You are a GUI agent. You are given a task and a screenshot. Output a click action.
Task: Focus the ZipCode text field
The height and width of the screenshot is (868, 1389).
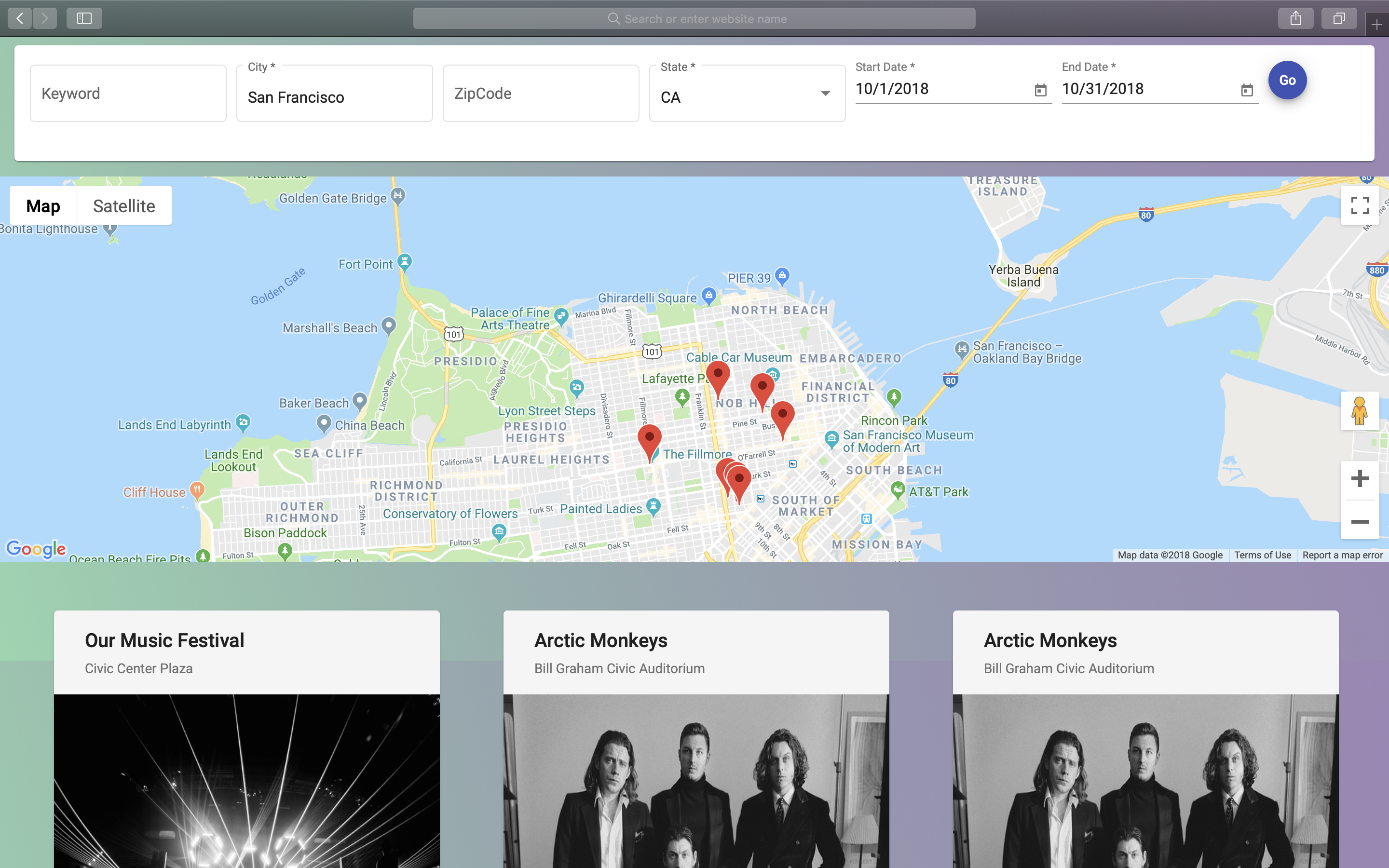pos(541,94)
